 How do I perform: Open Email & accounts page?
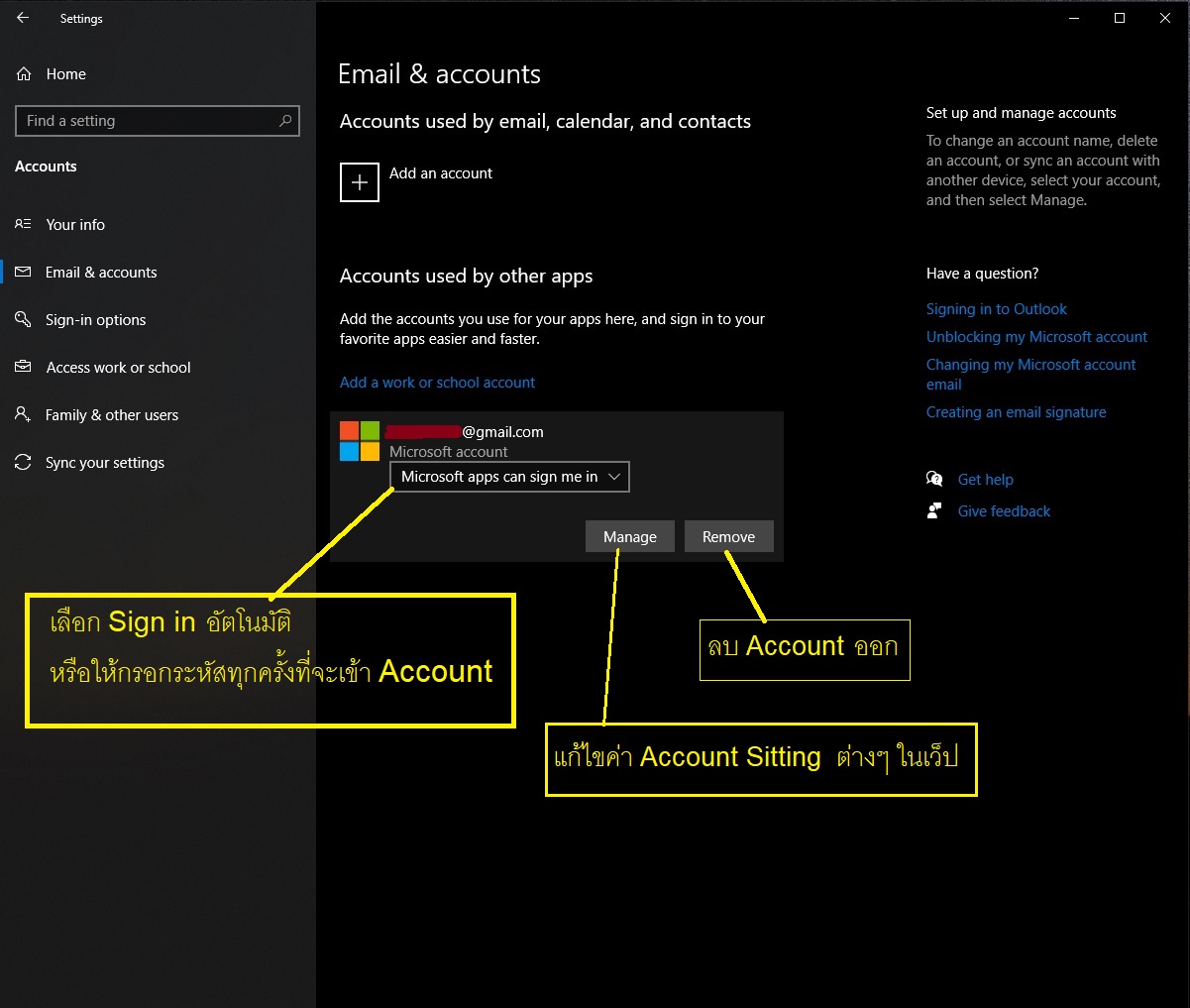click(x=101, y=272)
